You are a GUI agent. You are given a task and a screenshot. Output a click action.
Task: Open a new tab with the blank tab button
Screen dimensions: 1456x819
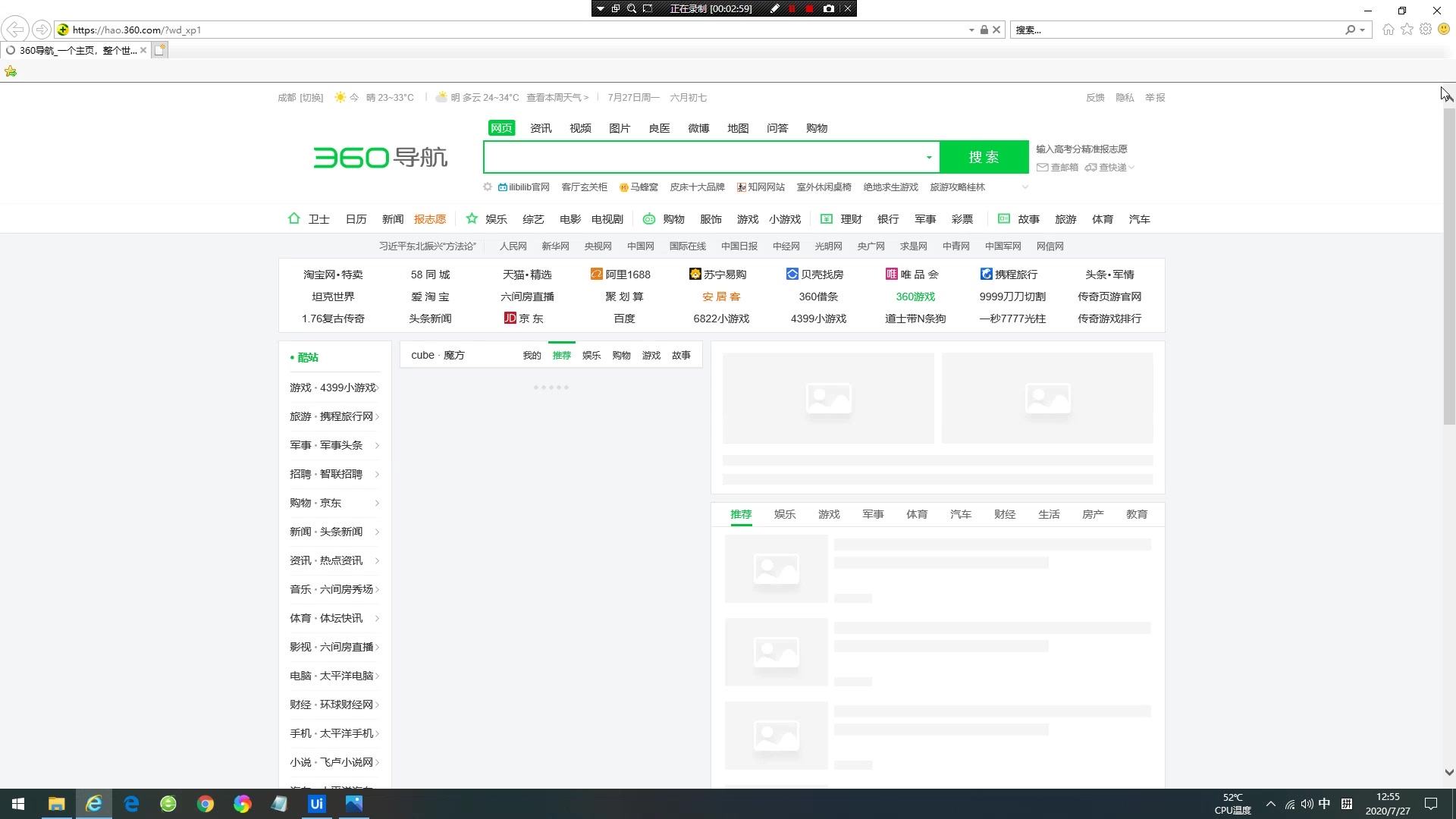click(159, 50)
